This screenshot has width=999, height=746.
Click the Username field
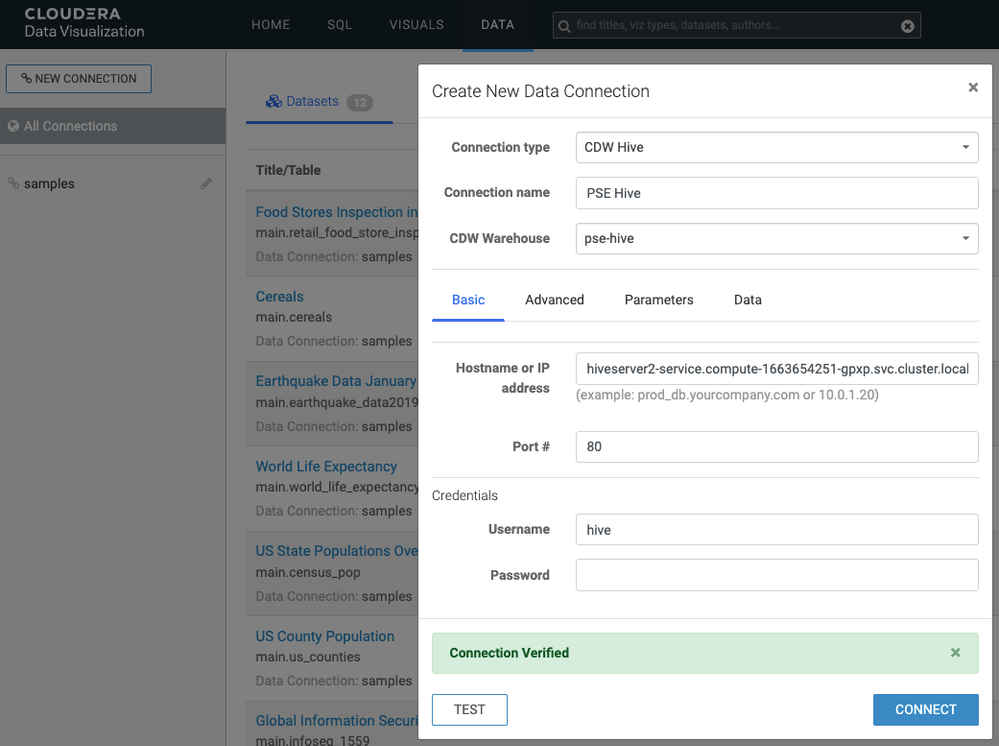click(x=777, y=529)
